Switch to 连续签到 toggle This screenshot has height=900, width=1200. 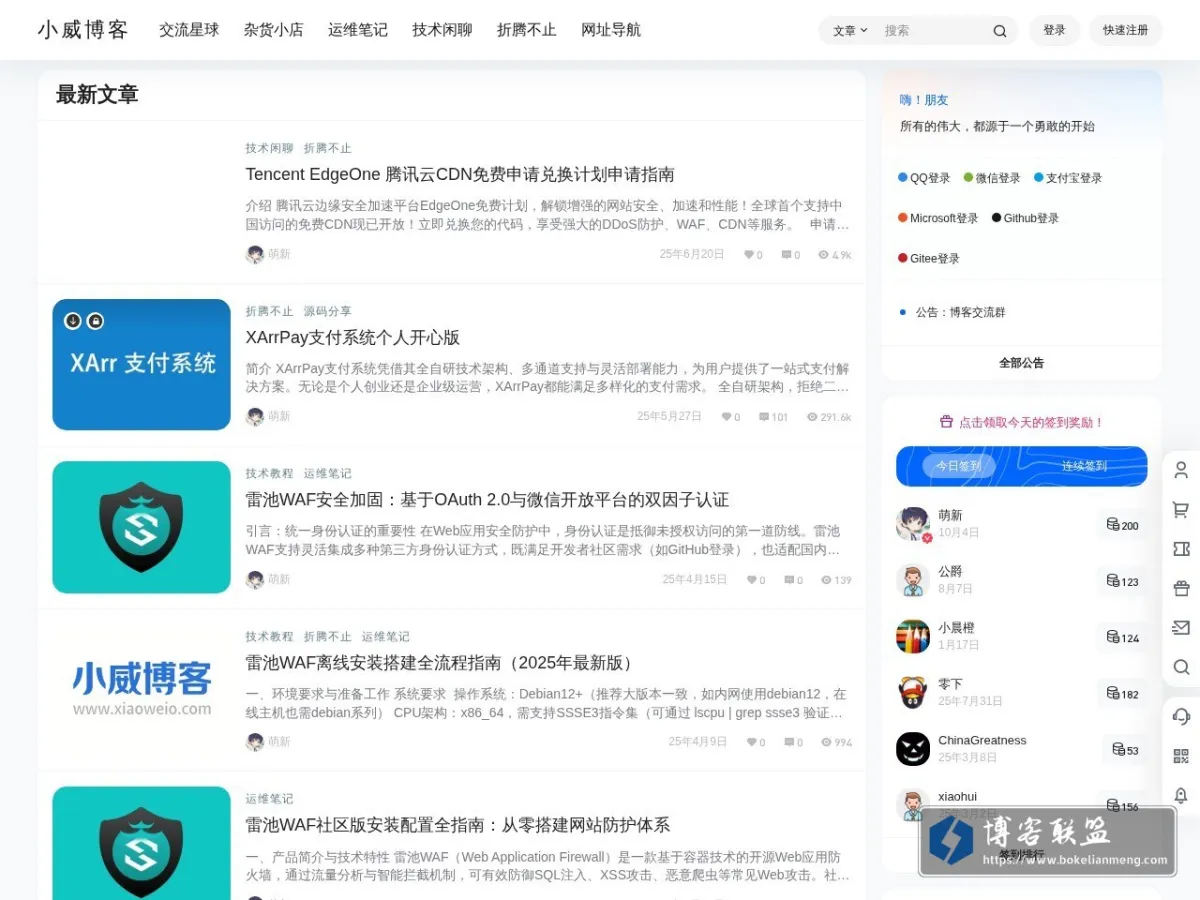point(1084,466)
